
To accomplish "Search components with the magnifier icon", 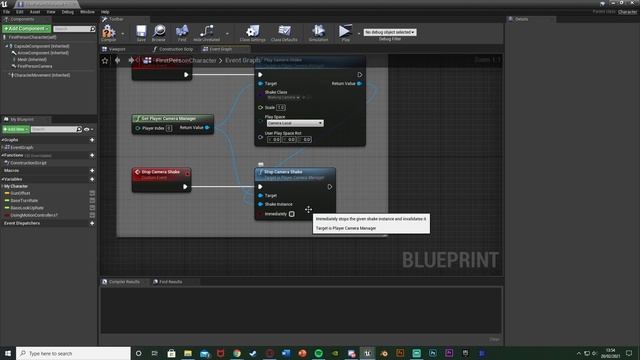I will [x=93, y=29].
